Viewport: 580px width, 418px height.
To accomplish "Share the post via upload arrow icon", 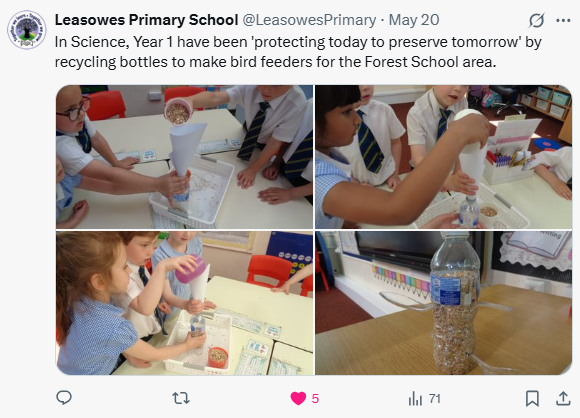I will point(563,398).
